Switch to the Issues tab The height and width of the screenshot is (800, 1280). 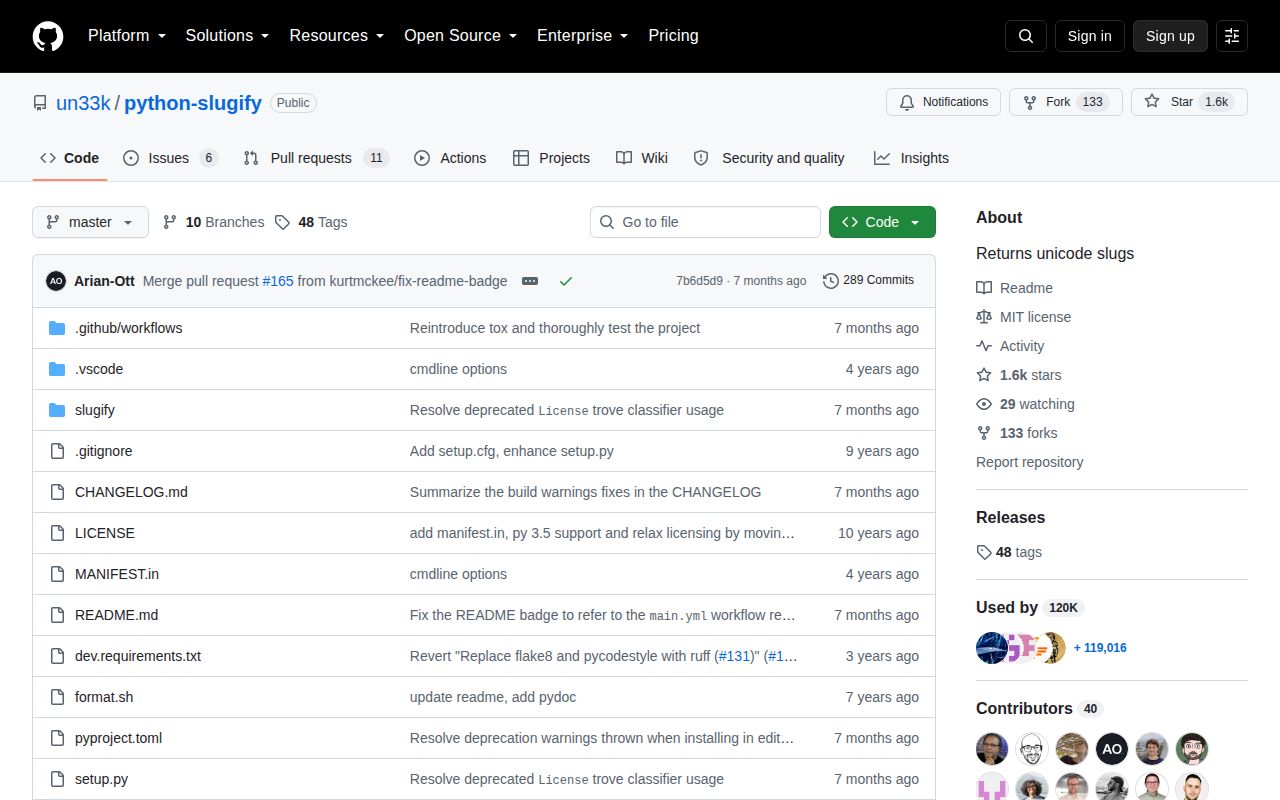click(170, 158)
